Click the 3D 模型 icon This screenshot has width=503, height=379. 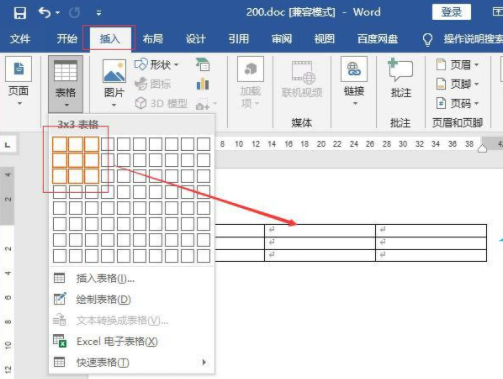pyautogui.click(x=141, y=103)
